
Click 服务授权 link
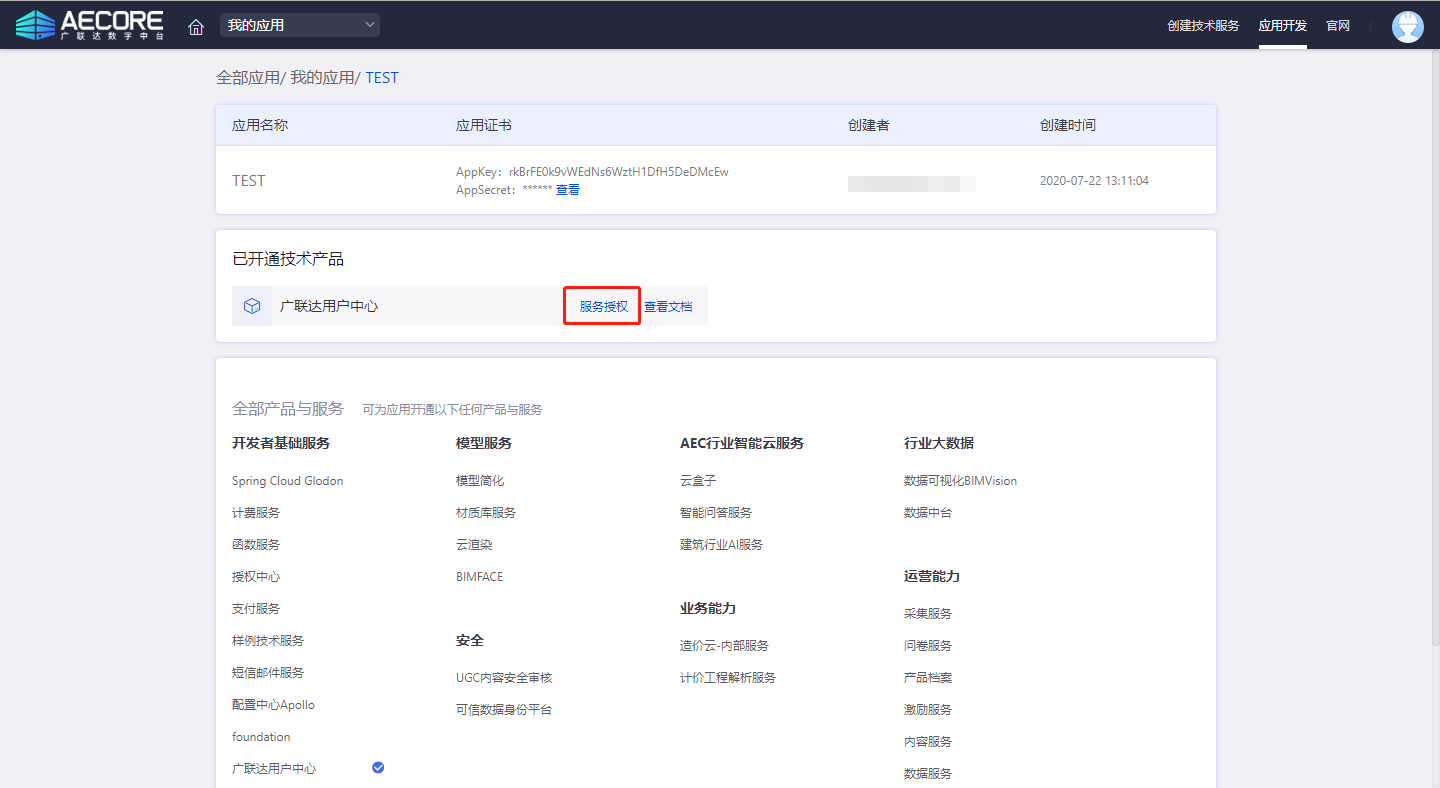click(x=603, y=307)
